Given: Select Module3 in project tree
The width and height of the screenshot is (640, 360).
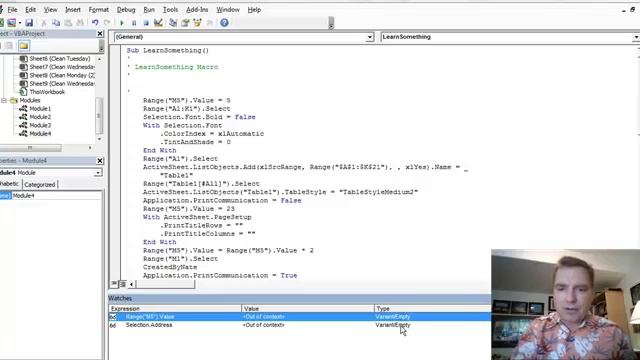Looking at the screenshot, I should [x=40, y=125].
